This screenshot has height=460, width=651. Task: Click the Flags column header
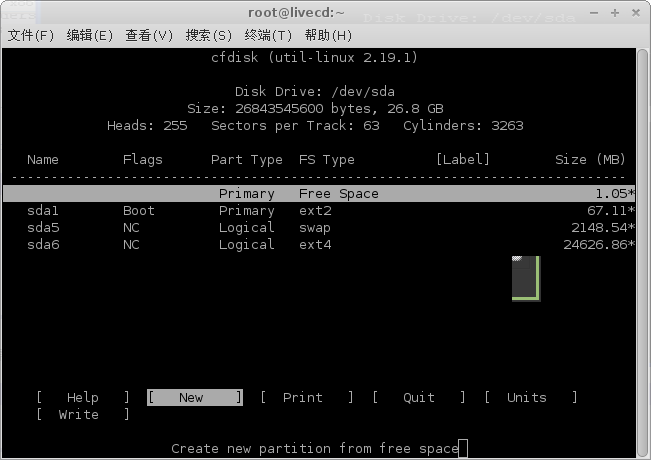coord(142,160)
